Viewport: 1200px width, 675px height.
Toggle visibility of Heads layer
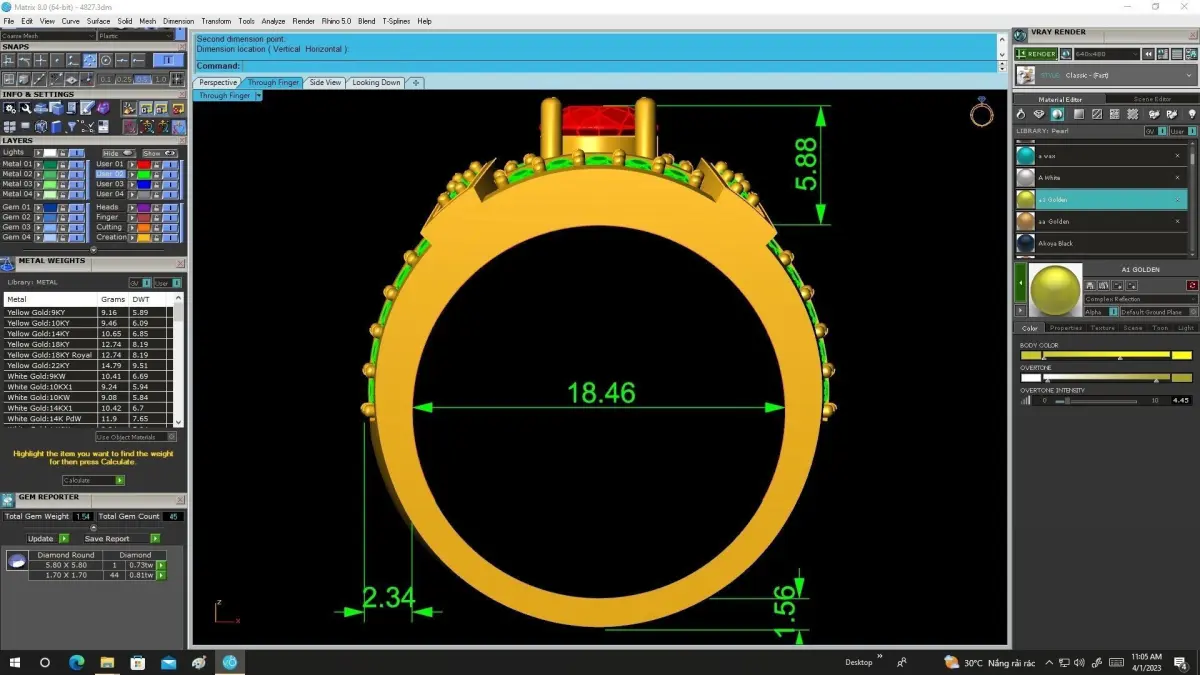coord(170,208)
